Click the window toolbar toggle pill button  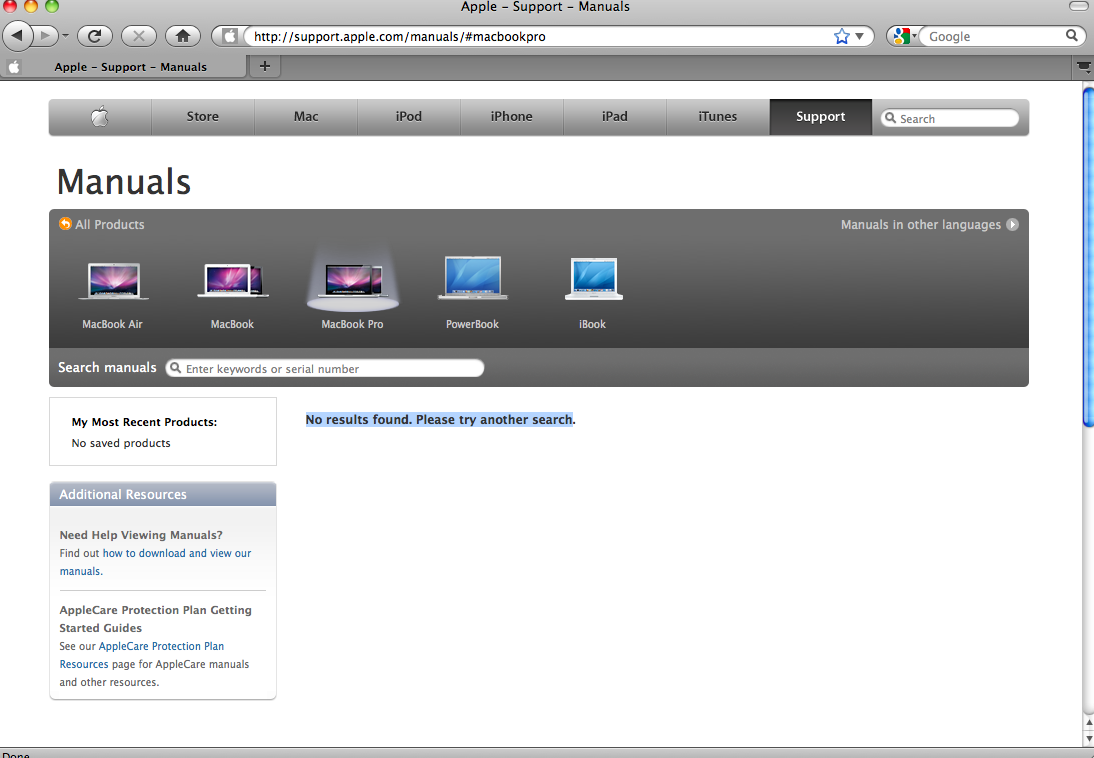1078,6
